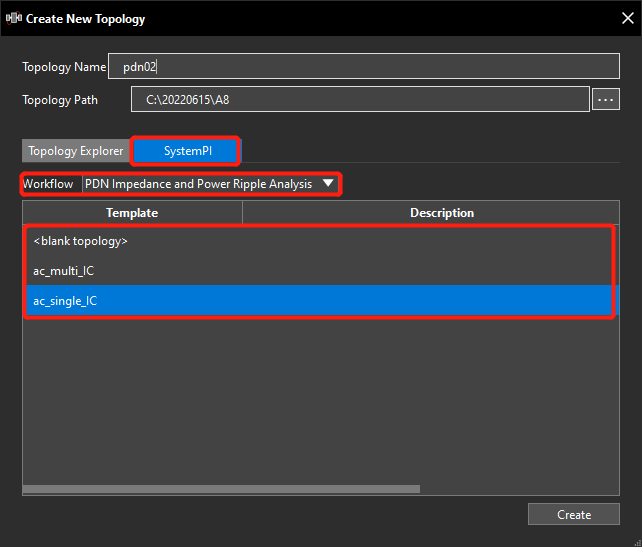Viewport: 642px width, 547px height.
Task: Select the ac_single_IC template row
Action: (x=321, y=301)
